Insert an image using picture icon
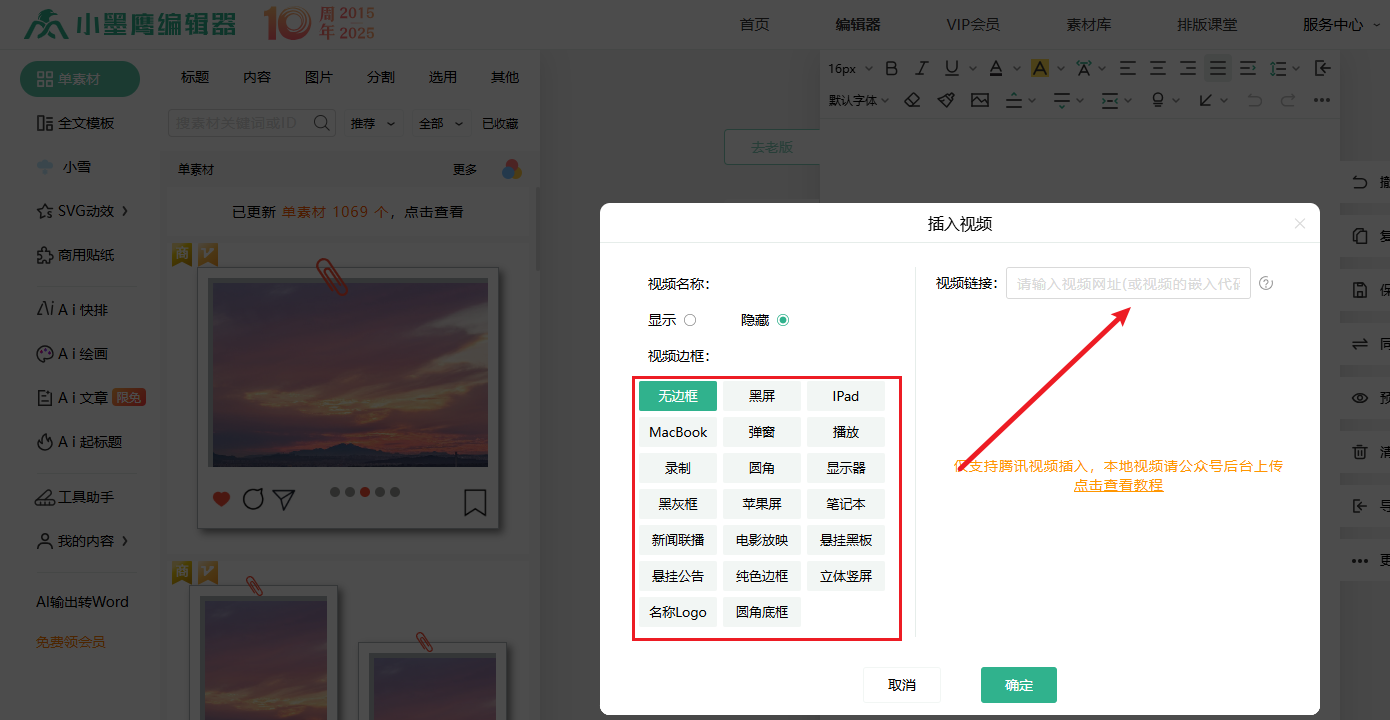1390x720 pixels. 979,100
